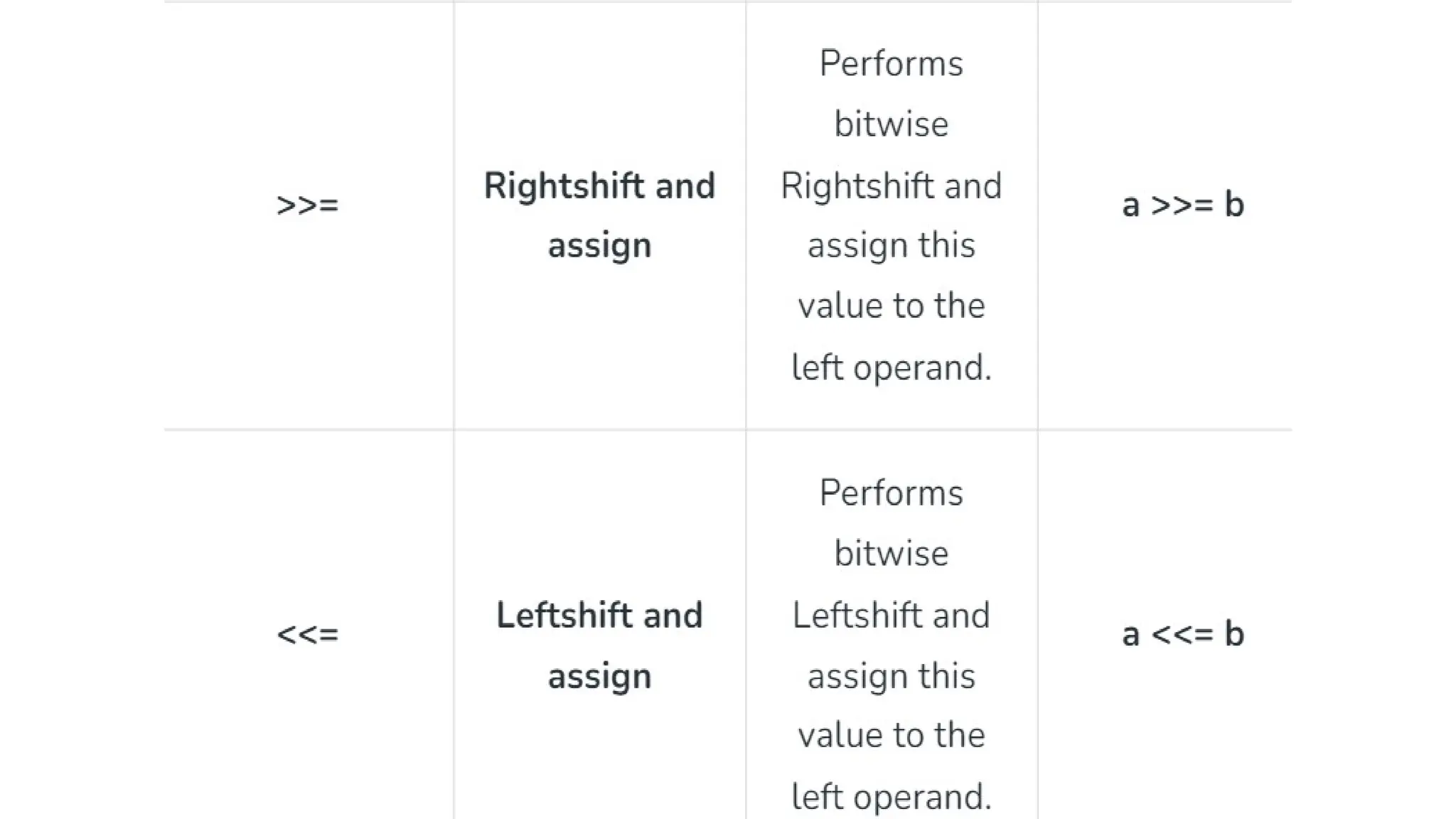Image resolution: width=1456 pixels, height=819 pixels.
Task: Click the bold 'Rightshift and' heading line
Action: 599,186
